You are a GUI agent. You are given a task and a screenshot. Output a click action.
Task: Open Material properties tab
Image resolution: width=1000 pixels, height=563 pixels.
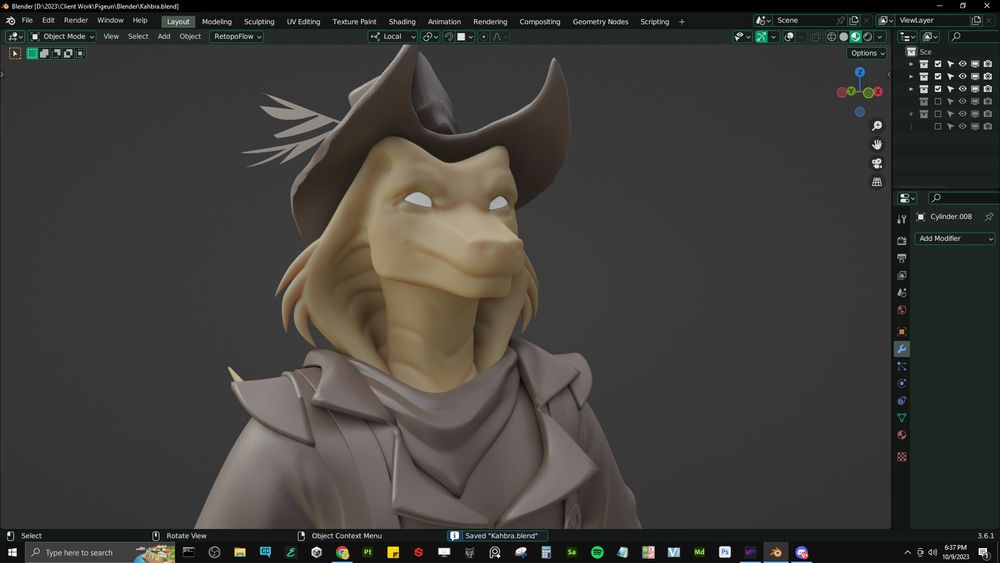(x=902, y=435)
